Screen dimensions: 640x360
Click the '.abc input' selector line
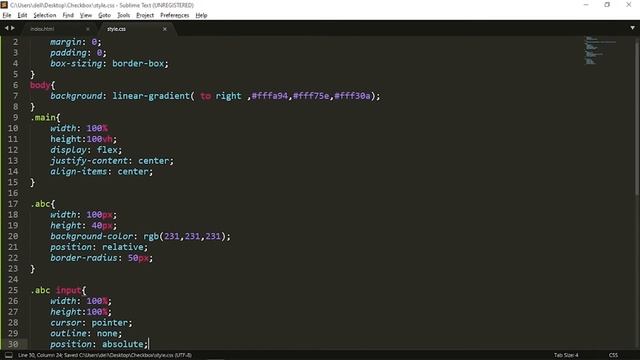pyautogui.click(x=58, y=290)
